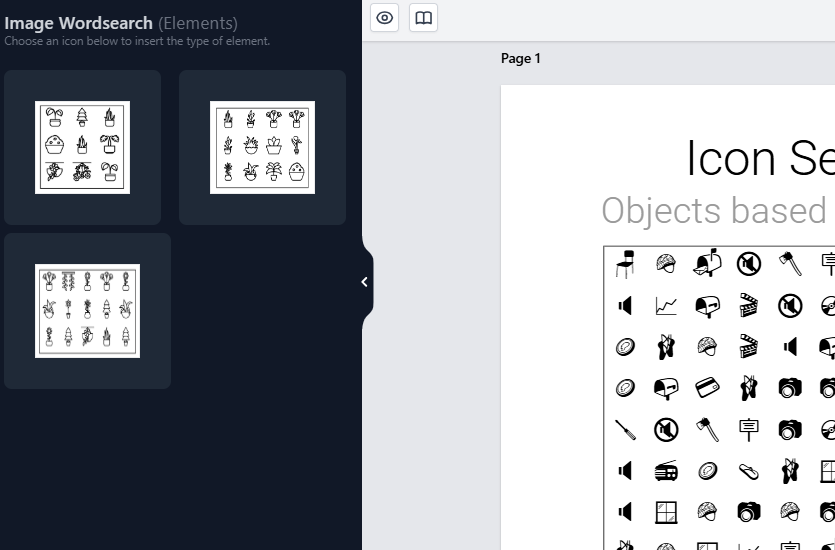
Task: Click the credit card icon in the grid
Action: pos(708,388)
